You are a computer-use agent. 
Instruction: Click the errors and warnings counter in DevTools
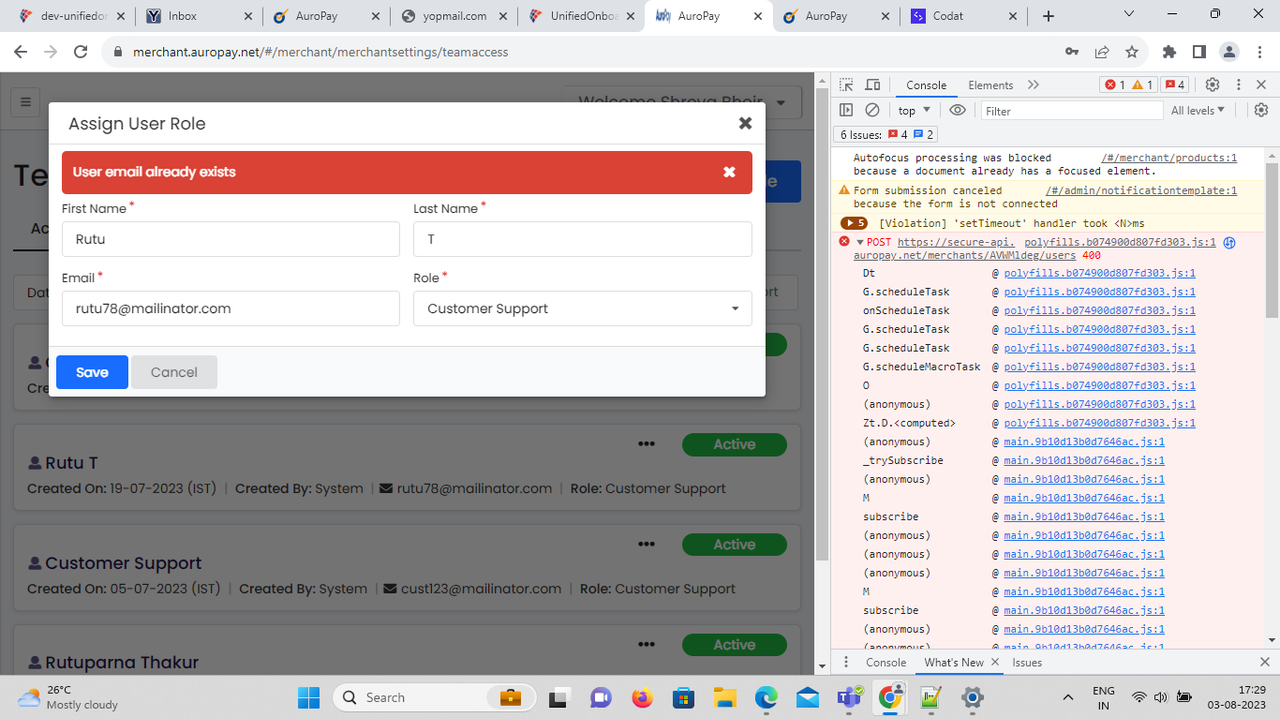(x=1129, y=85)
